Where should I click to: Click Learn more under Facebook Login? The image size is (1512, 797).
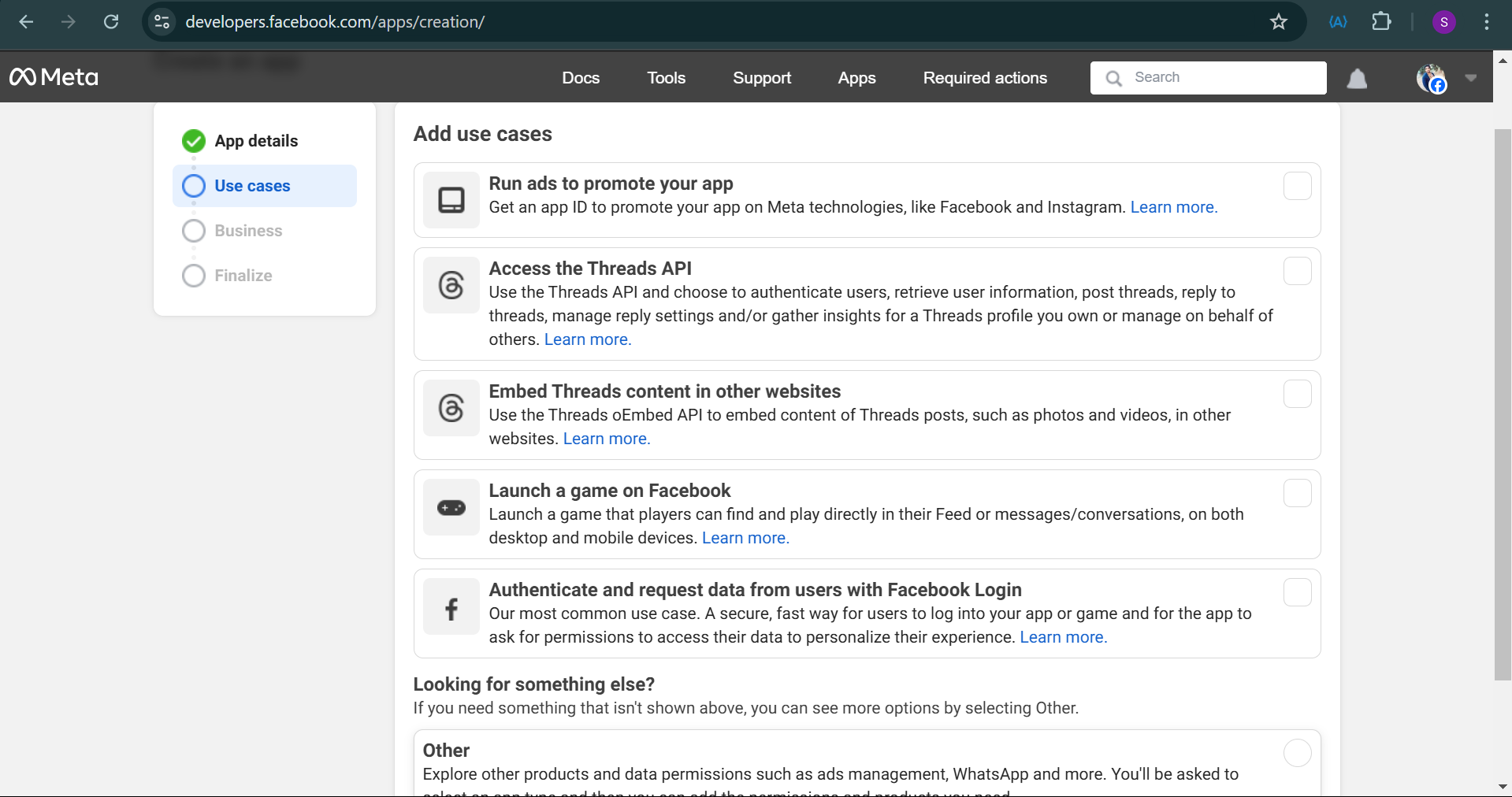coord(1062,637)
